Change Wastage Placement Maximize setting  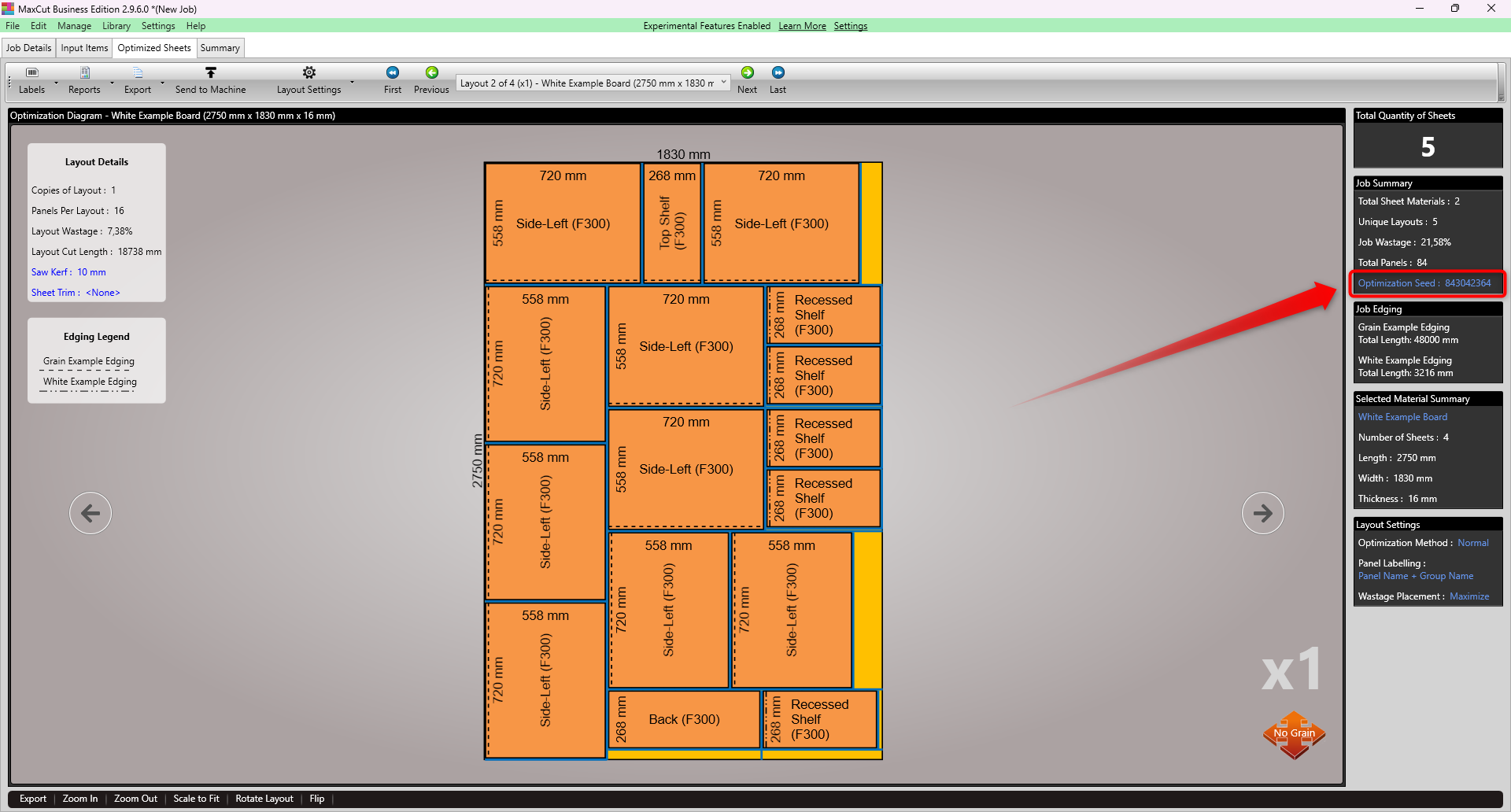pos(1469,596)
